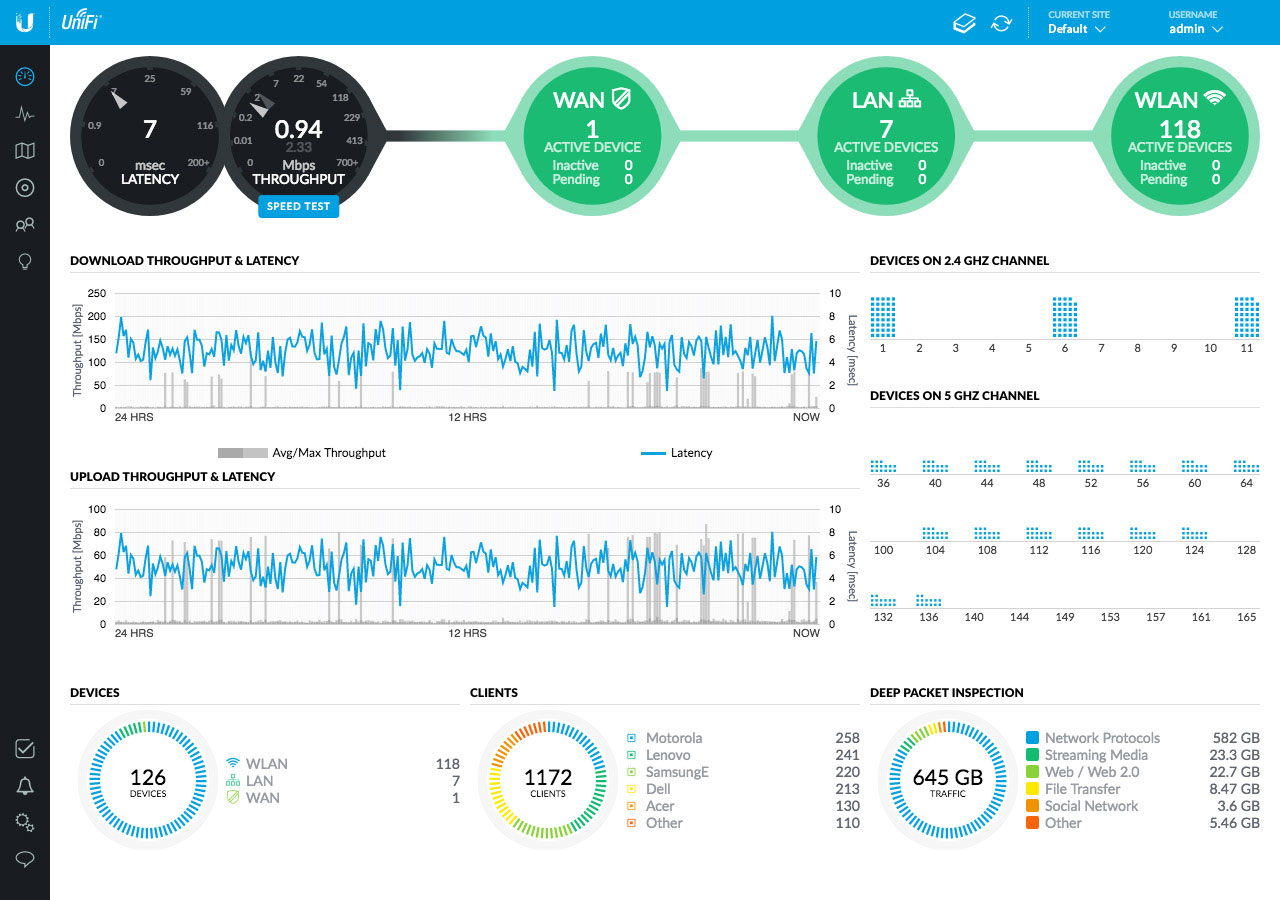Click the 2.4 GHz channel 11 device cluster
Screen dimensions: 1280x900
click(1246, 317)
